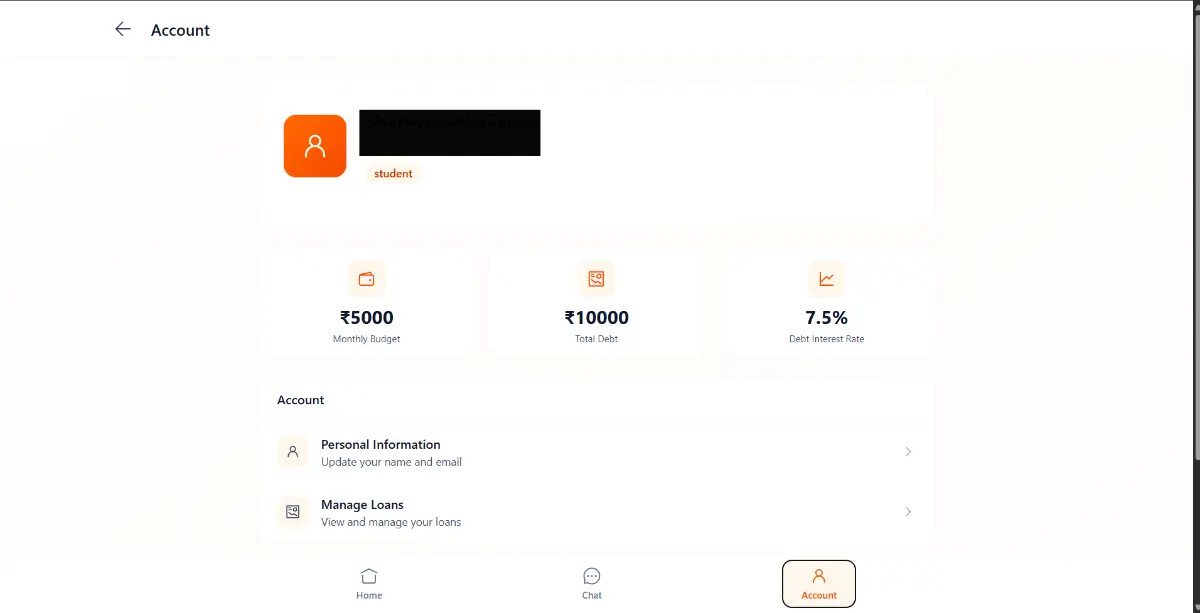Click the loans icon beside Manage Loans
Screen dimensions: 1200x613
292,511
